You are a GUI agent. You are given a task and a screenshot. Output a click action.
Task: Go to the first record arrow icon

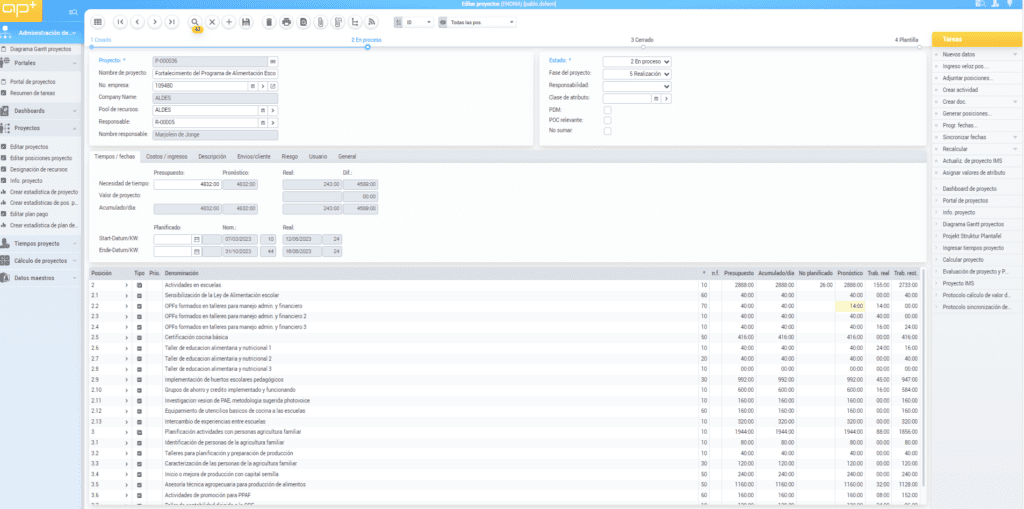tap(121, 21)
